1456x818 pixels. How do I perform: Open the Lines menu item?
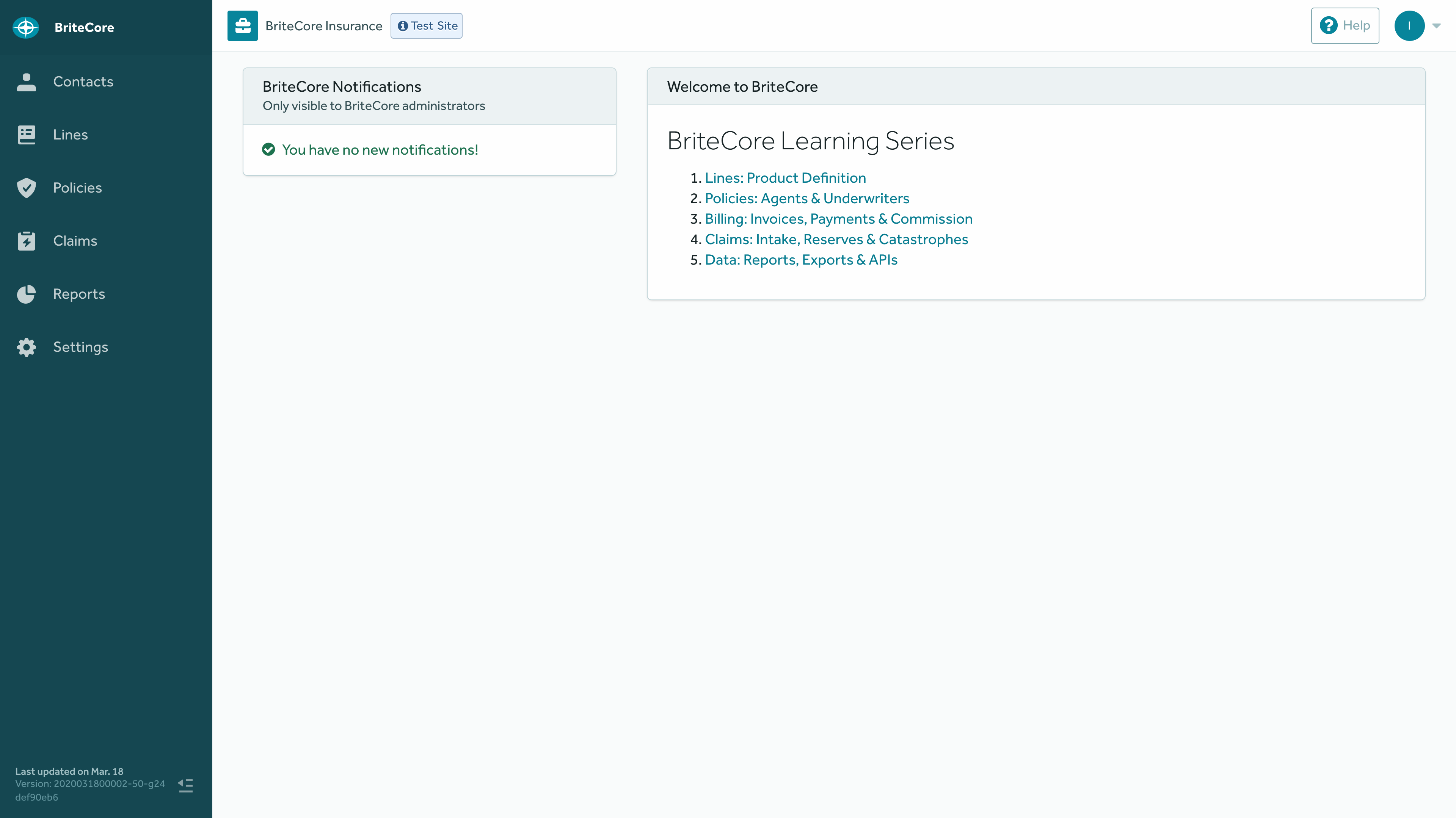tap(106, 135)
